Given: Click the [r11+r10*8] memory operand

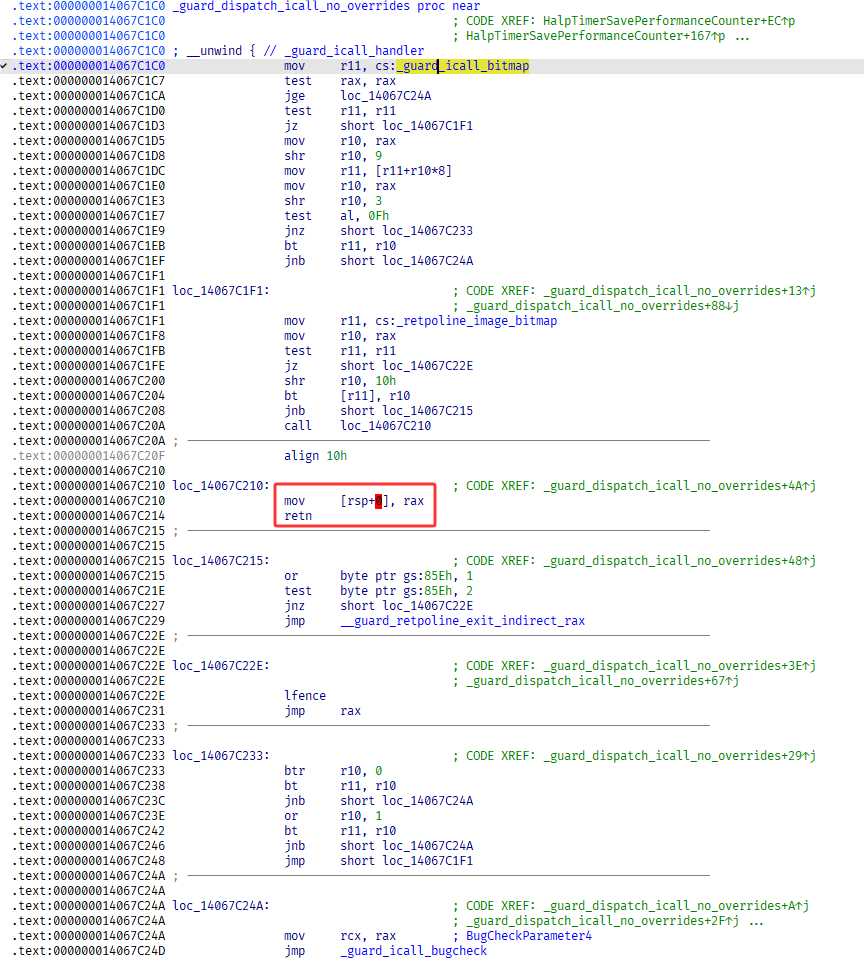Looking at the screenshot, I should tap(413, 171).
